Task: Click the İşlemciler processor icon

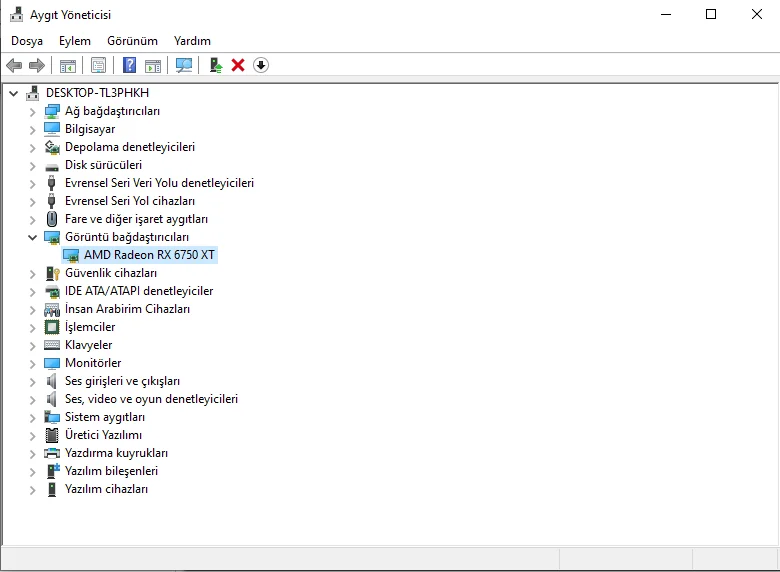Action: pos(52,327)
